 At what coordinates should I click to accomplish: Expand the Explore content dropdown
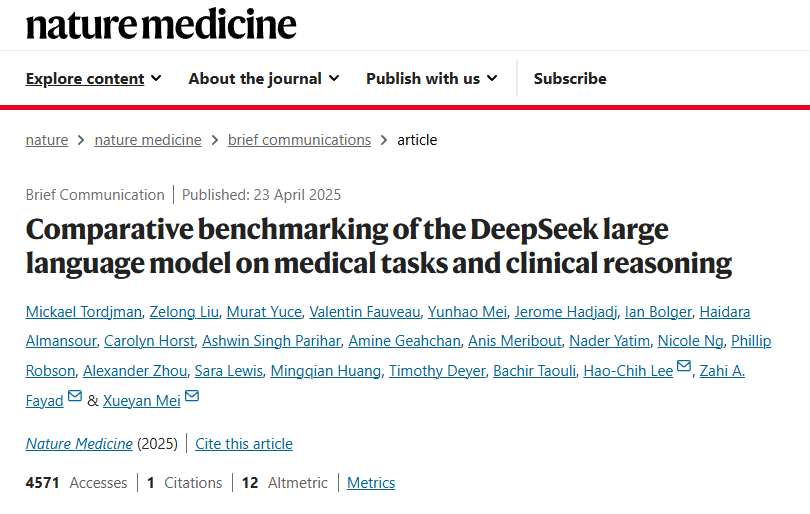pos(93,78)
